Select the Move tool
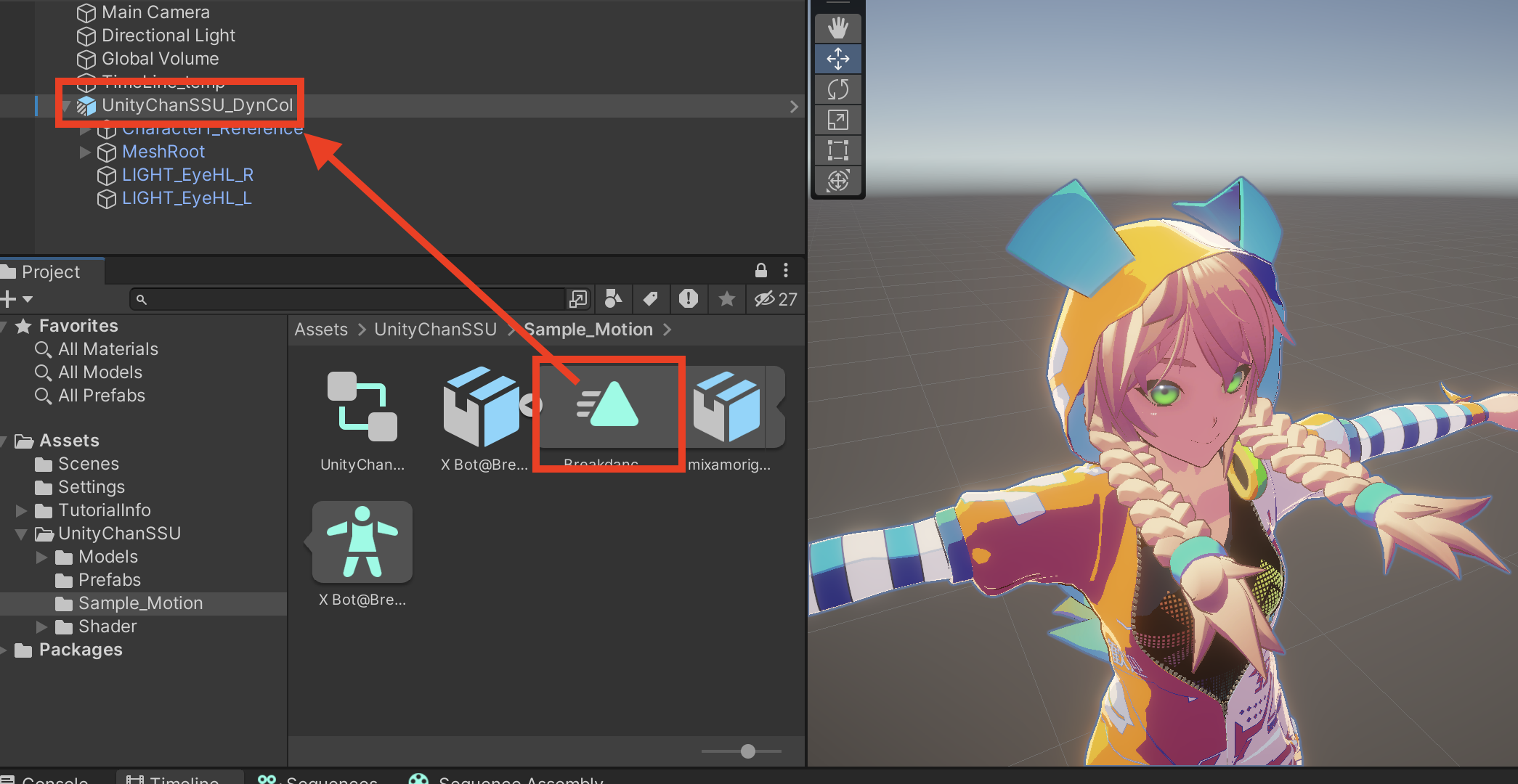Viewport: 1518px width, 784px height. 837,59
